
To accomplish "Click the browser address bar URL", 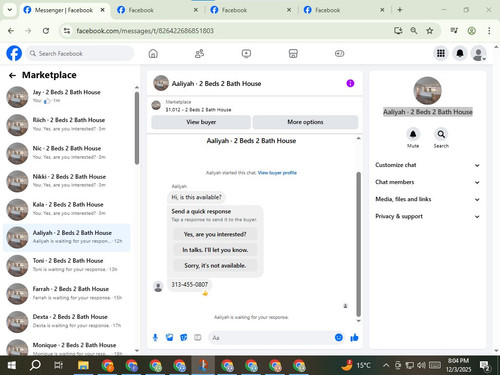I will [145, 31].
